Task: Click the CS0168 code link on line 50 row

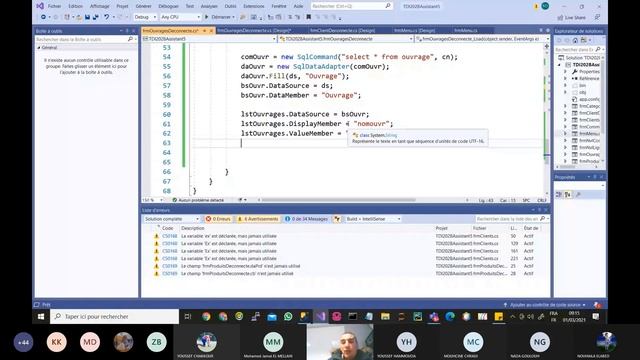Action: click(170, 236)
